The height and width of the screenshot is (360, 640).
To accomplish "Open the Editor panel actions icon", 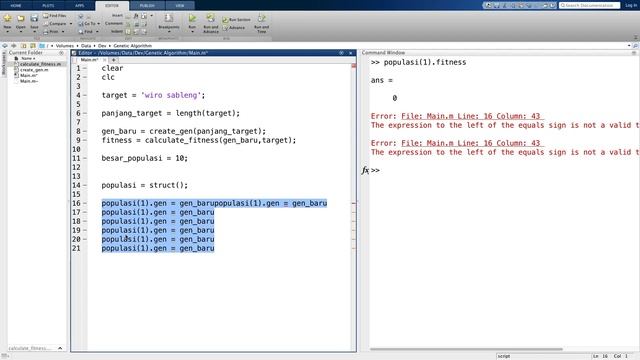I will [x=341, y=53].
